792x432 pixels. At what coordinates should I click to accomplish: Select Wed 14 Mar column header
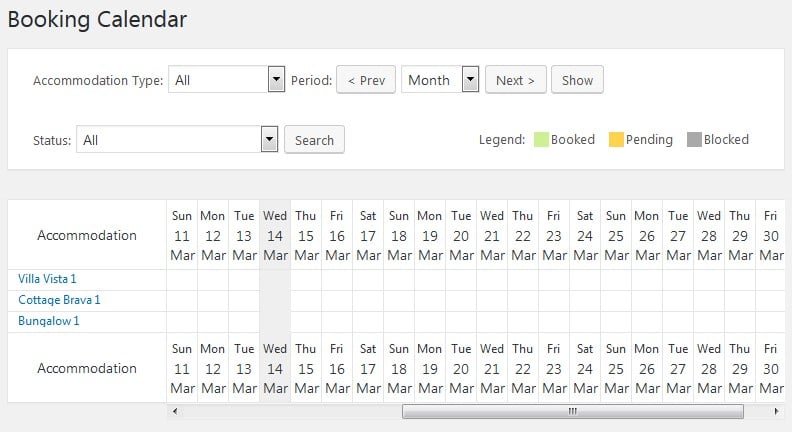[x=274, y=235]
